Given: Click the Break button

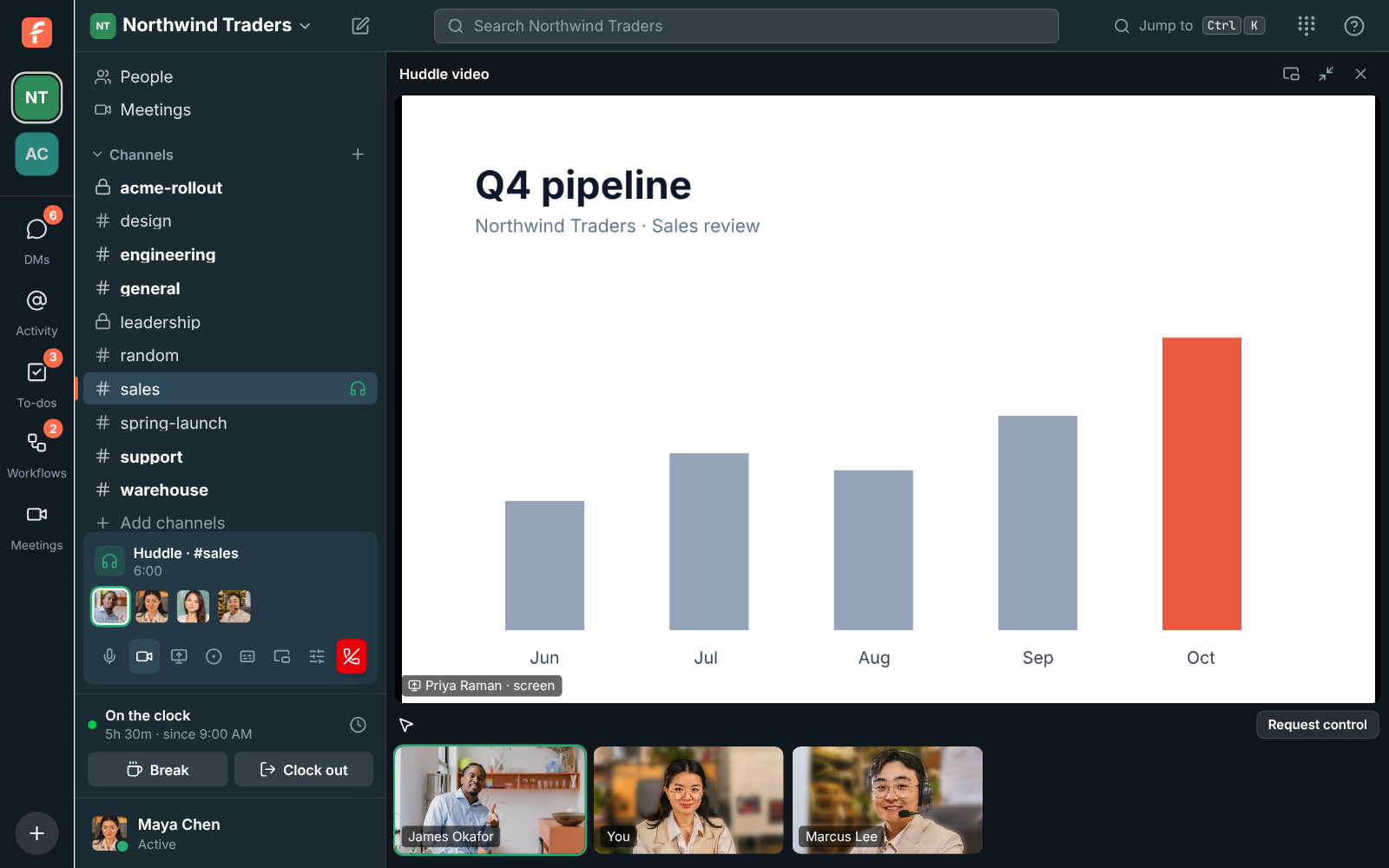Looking at the screenshot, I should pos(158,770).
